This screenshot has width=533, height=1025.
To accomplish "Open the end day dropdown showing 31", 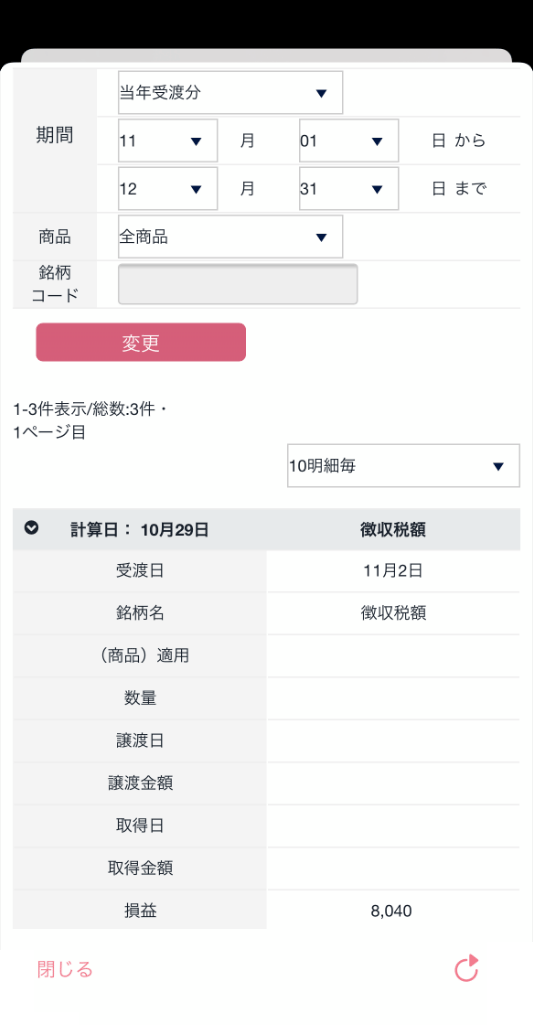I will [349, 189].
